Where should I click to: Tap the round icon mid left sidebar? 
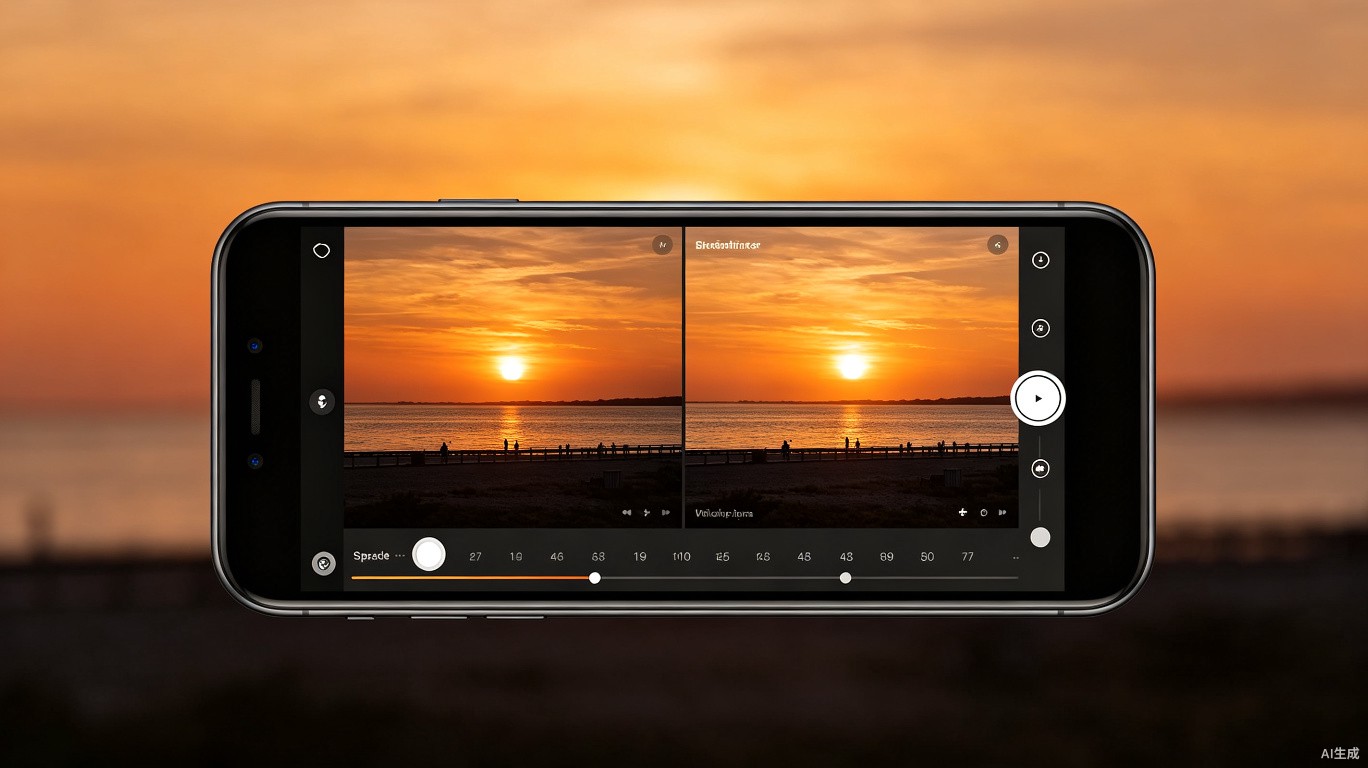pos(322,402)
